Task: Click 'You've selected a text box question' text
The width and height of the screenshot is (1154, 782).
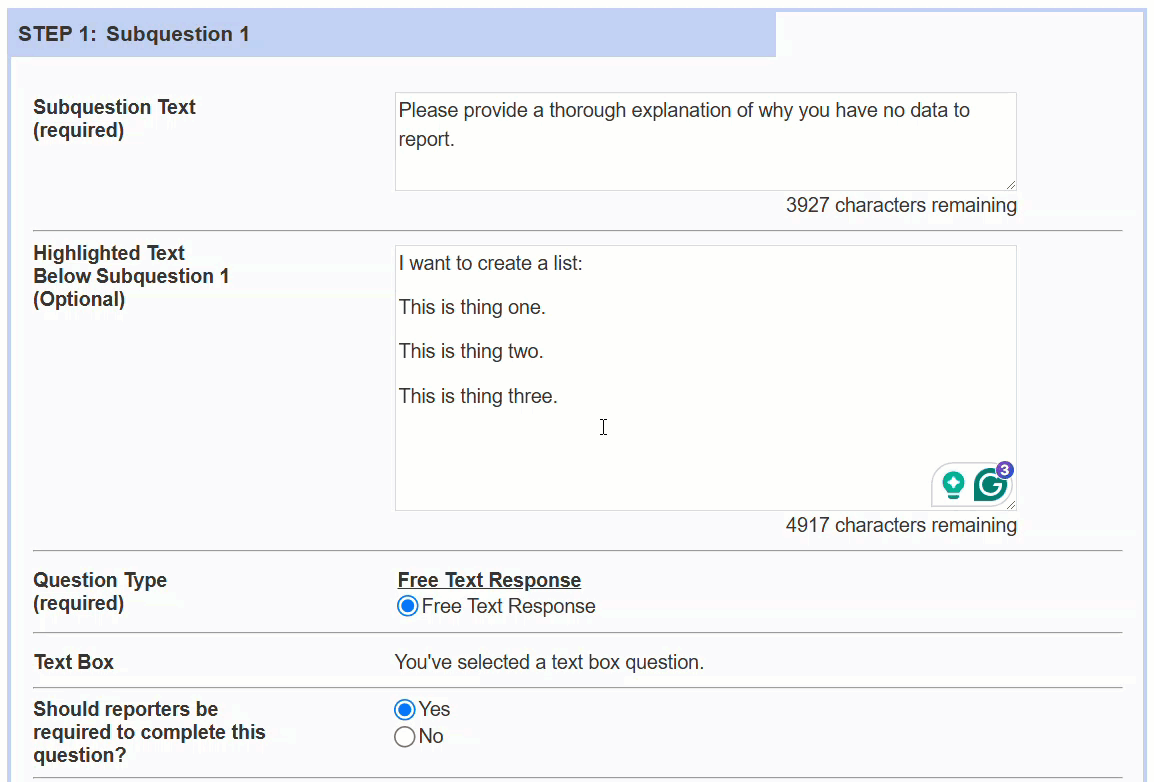Action: click(x=549, y=662)
